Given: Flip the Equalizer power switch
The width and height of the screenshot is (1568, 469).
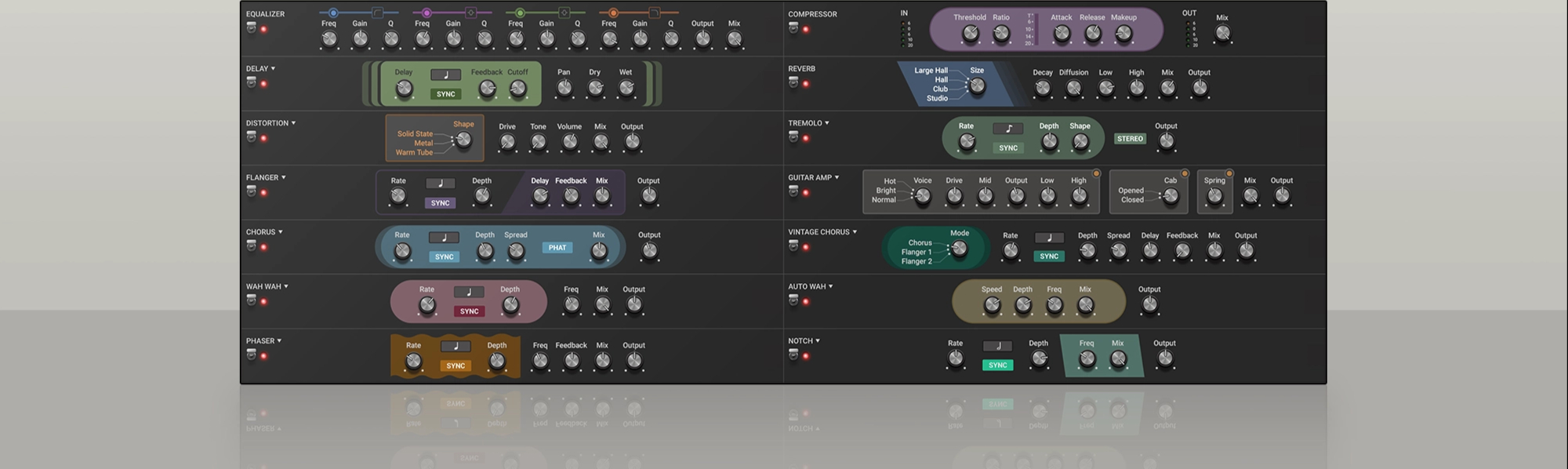Looking at the screenshot, I should pyautogui.click(x=252, y=28).
